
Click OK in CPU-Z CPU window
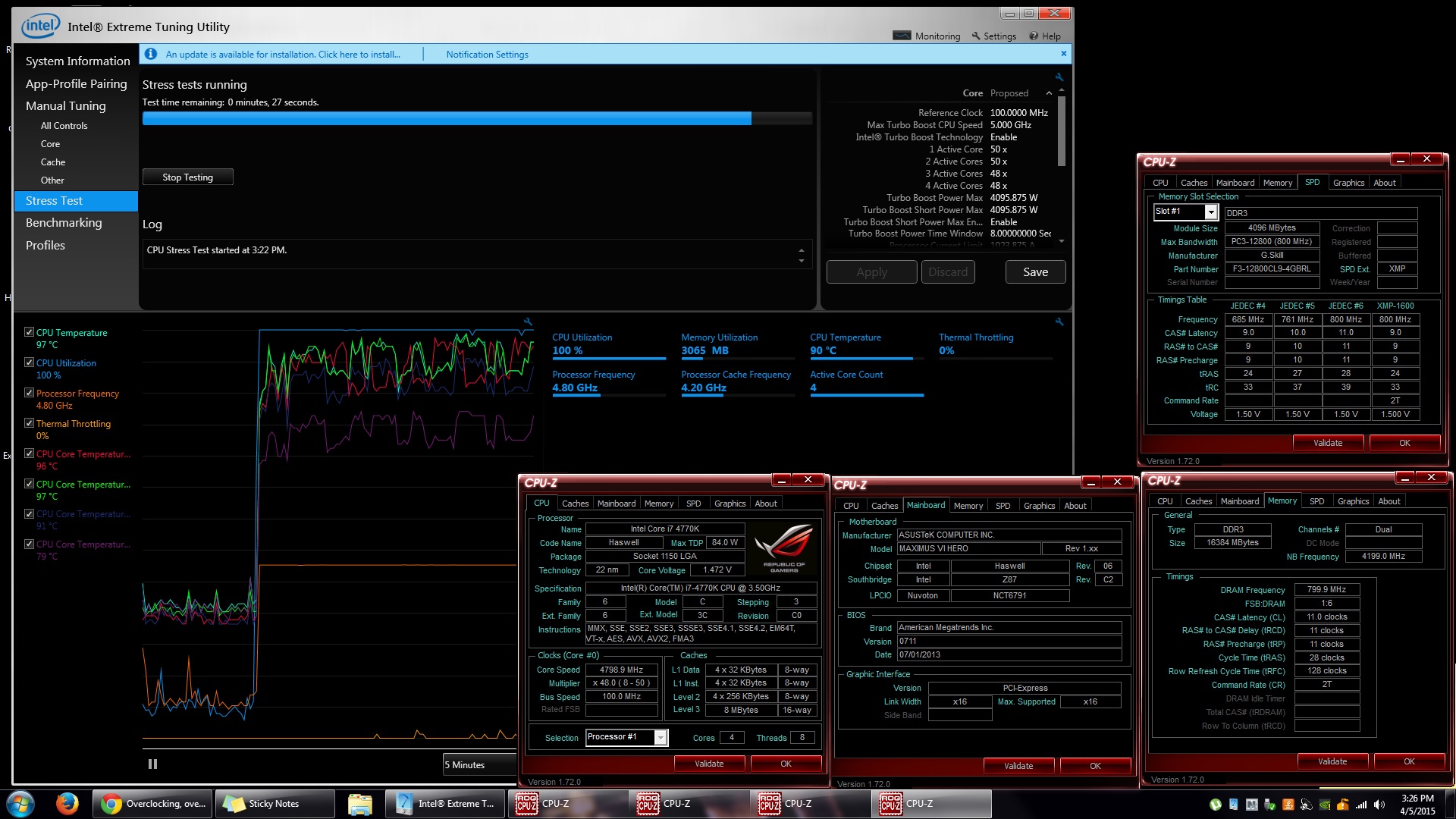pos(786,764)
